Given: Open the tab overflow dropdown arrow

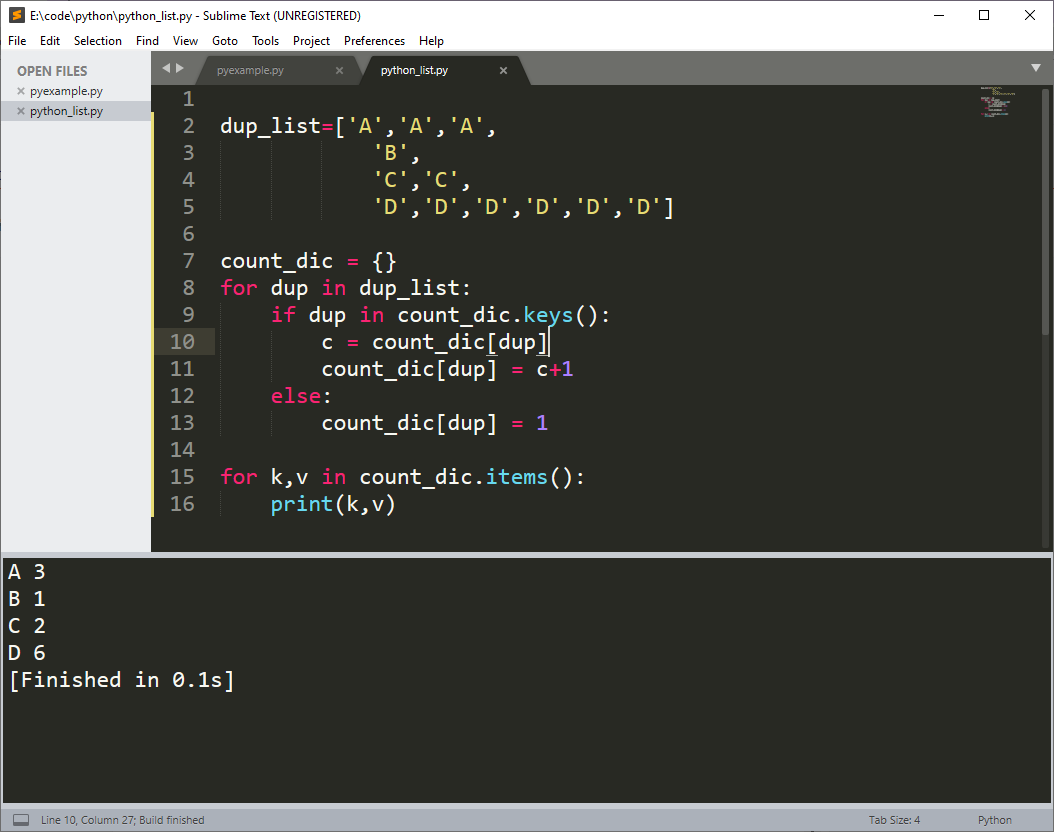Looking at the screenshot, I should tap(1036, 68).
